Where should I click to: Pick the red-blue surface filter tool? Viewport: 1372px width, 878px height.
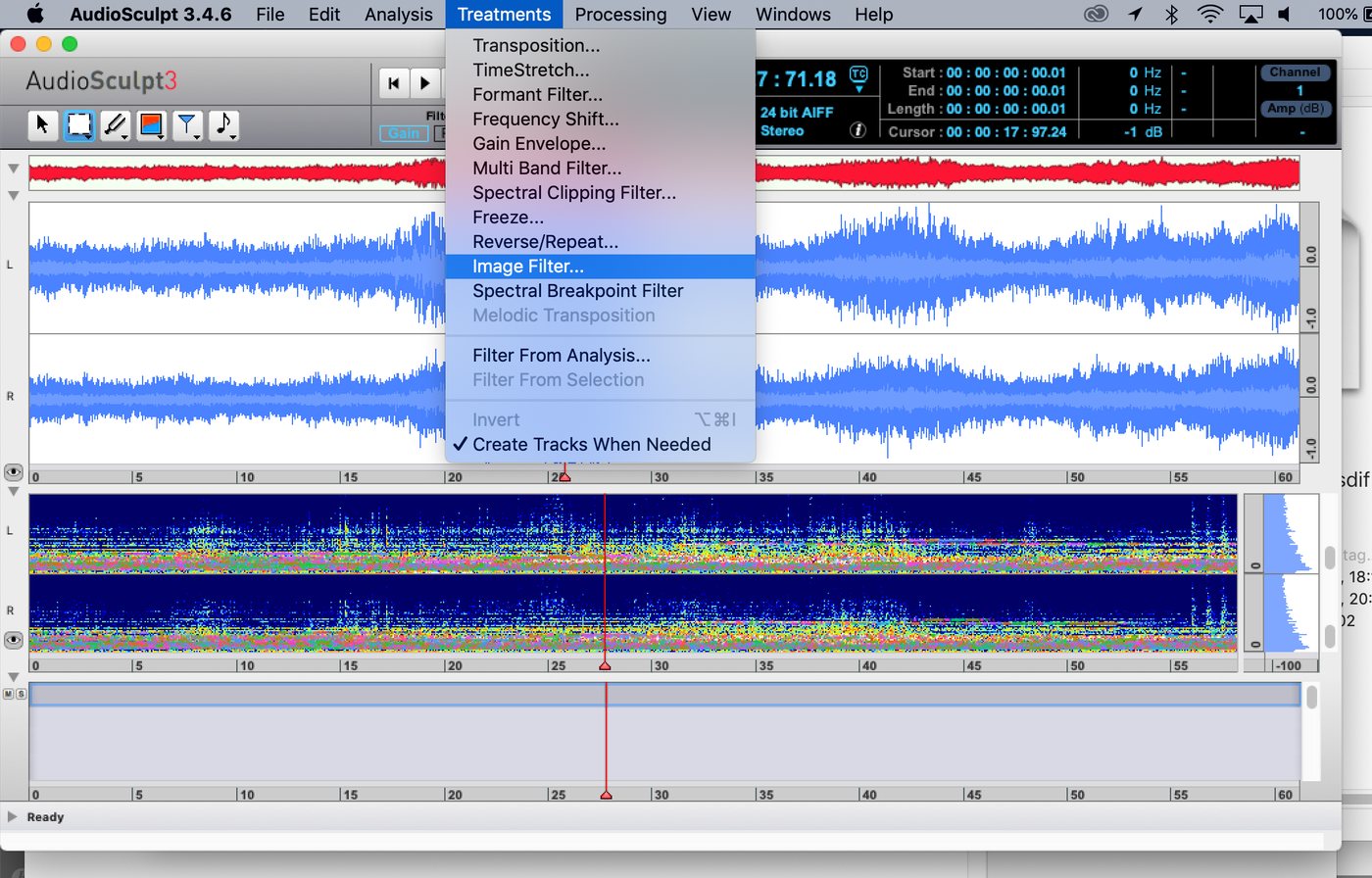[x=152, y=124]
